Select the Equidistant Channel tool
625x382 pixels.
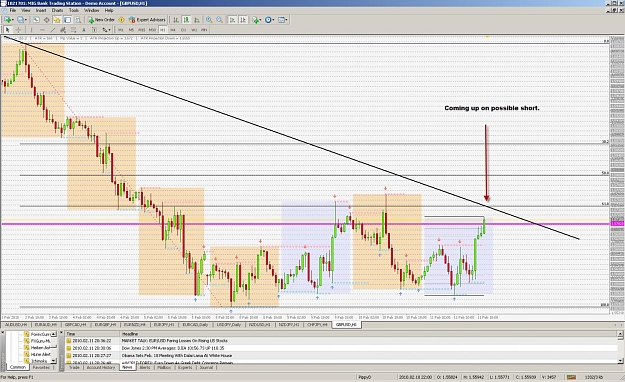pos(63,30)
